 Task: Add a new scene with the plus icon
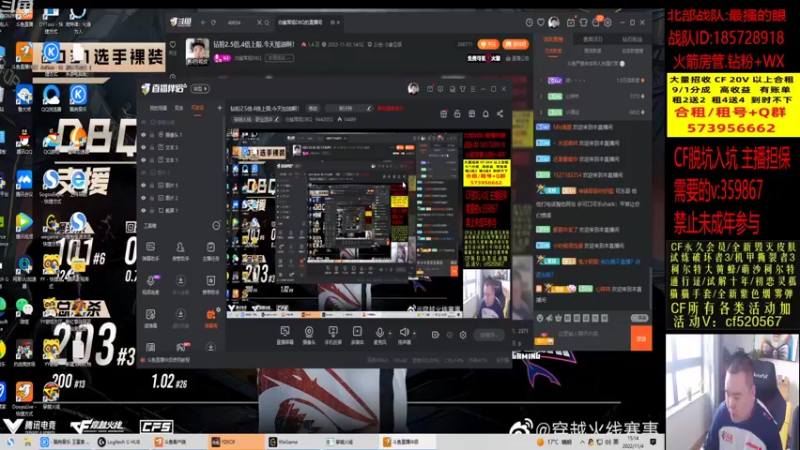[219, 108]
